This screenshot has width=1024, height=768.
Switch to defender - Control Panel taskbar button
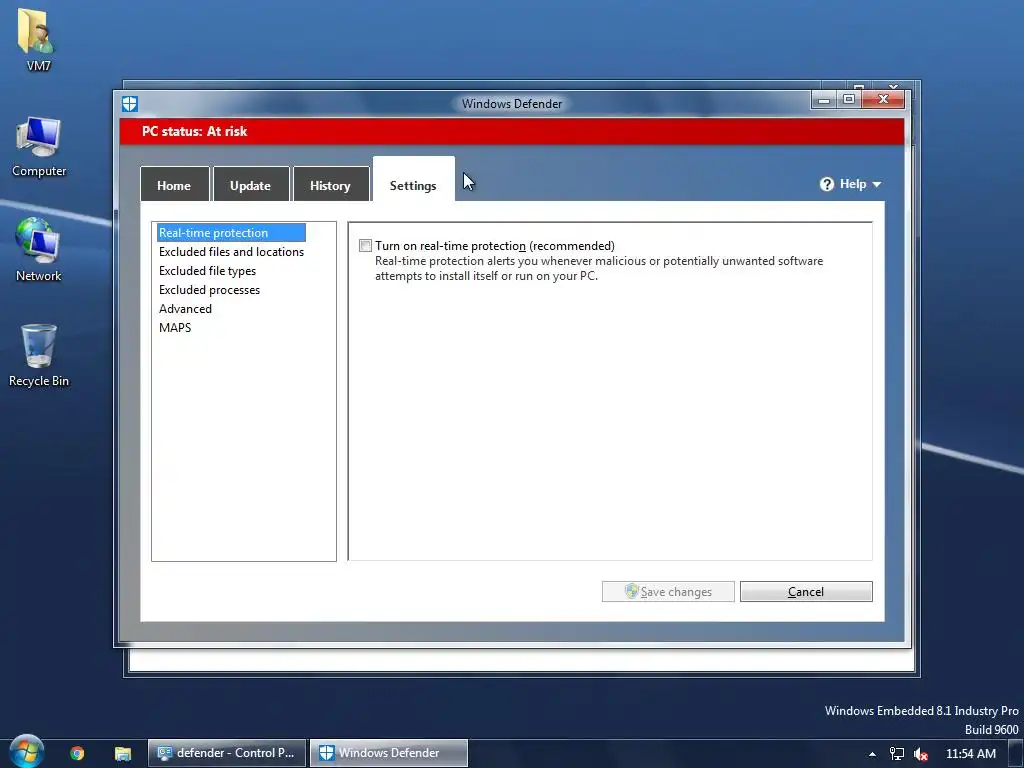point(227,753)
